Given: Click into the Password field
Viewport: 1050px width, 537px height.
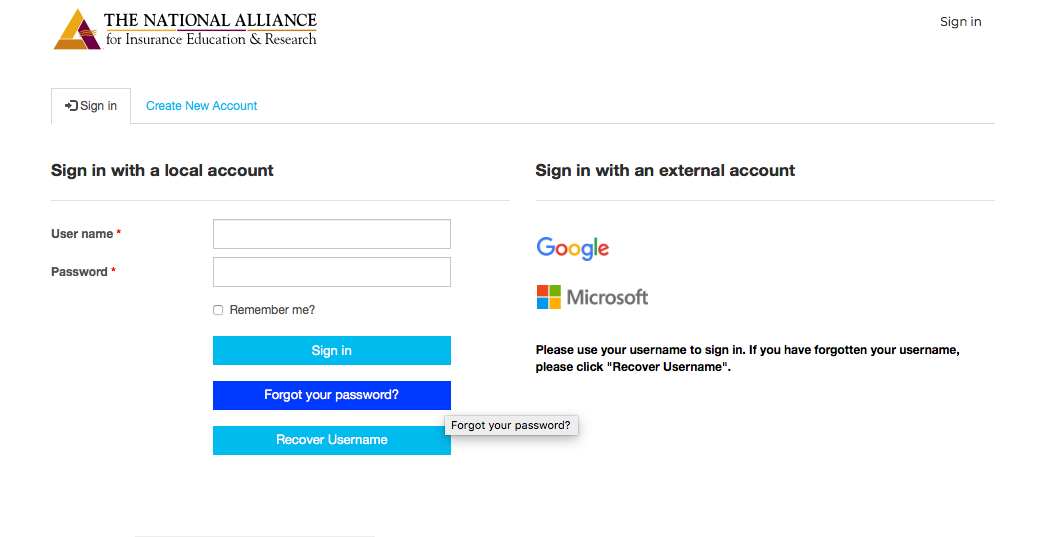Looking at the screenshot, I should point(331,272).
